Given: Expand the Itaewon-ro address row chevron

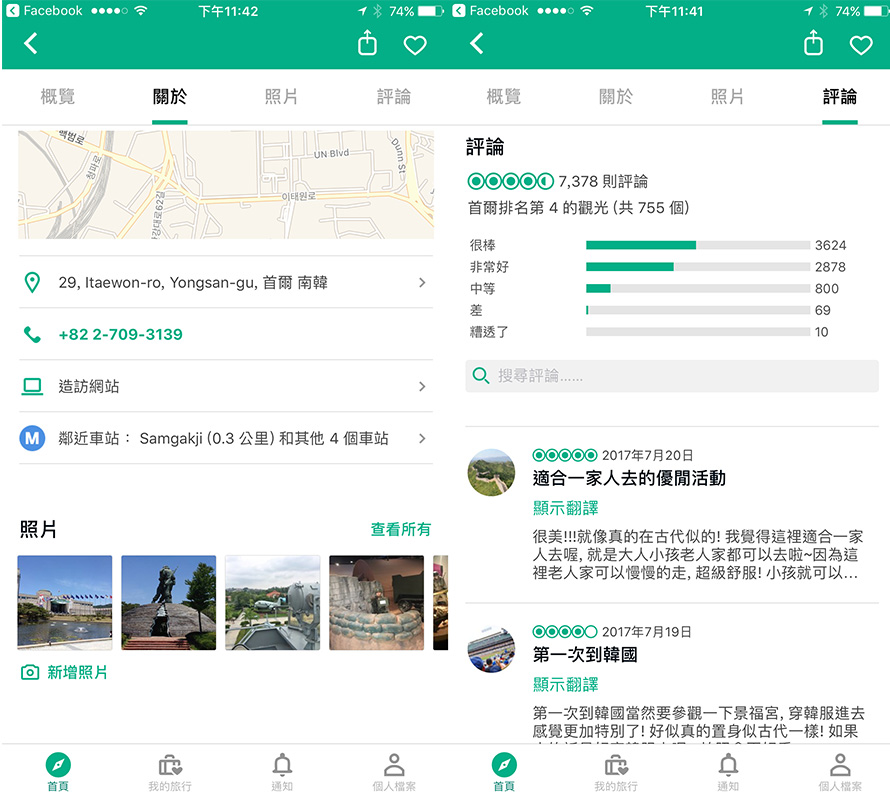Looking at the screenshot, I should (x=422, y=282).
